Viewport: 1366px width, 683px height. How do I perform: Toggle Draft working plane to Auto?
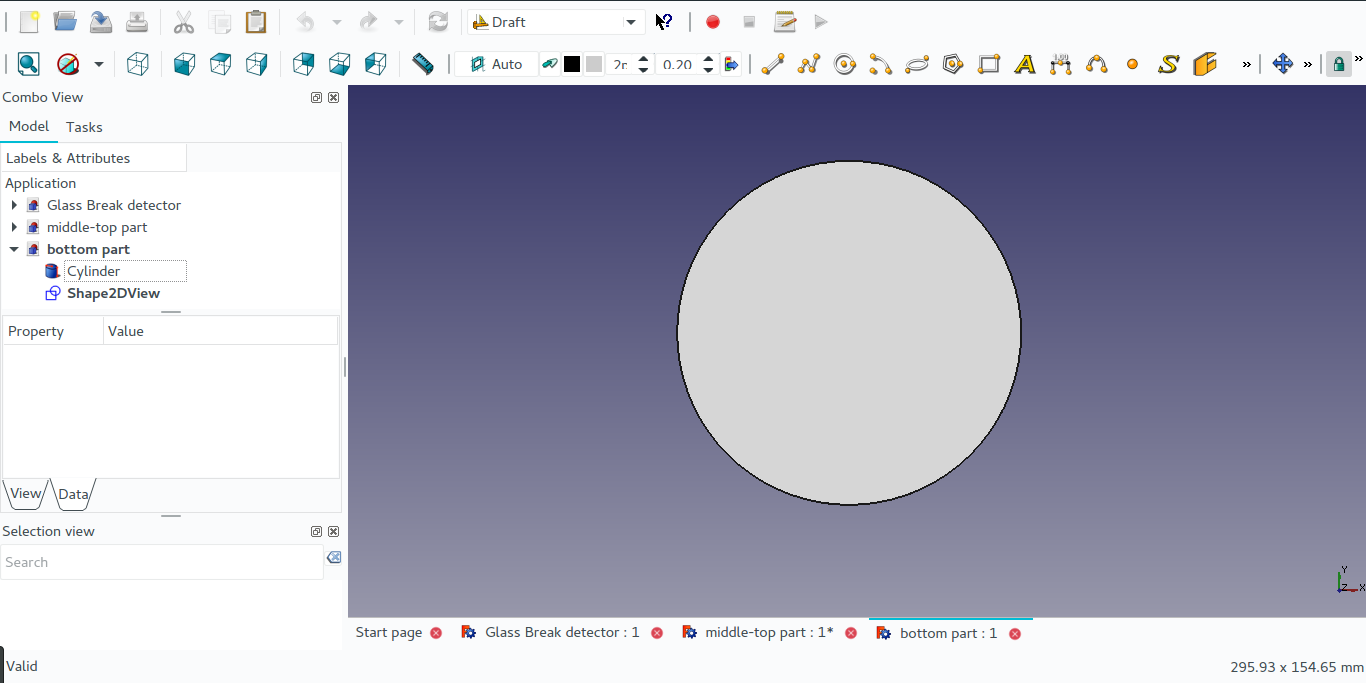tap(497, 63)
